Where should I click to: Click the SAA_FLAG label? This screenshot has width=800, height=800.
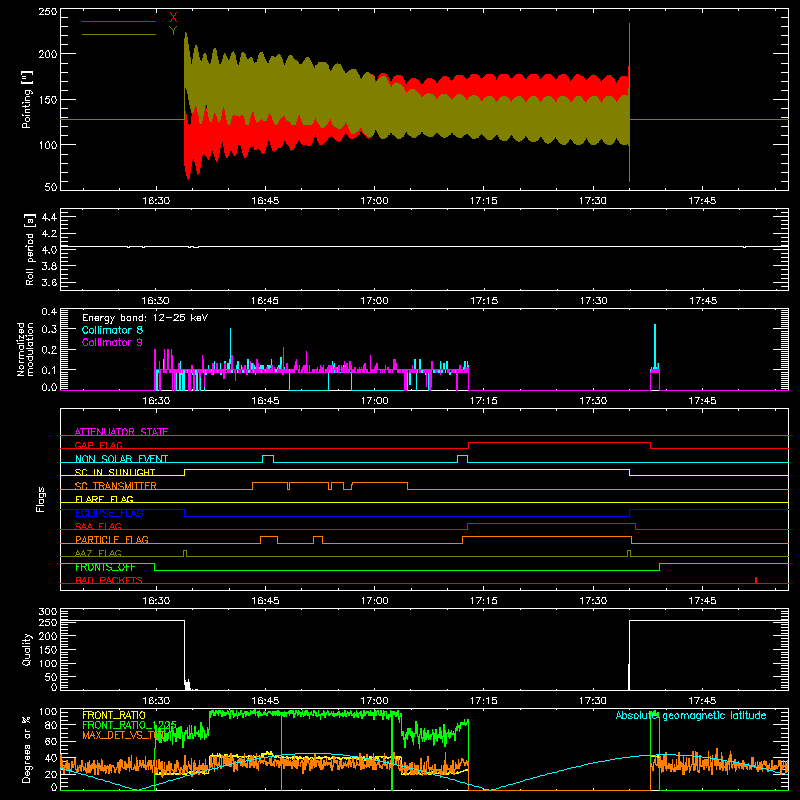coord(98,526)
